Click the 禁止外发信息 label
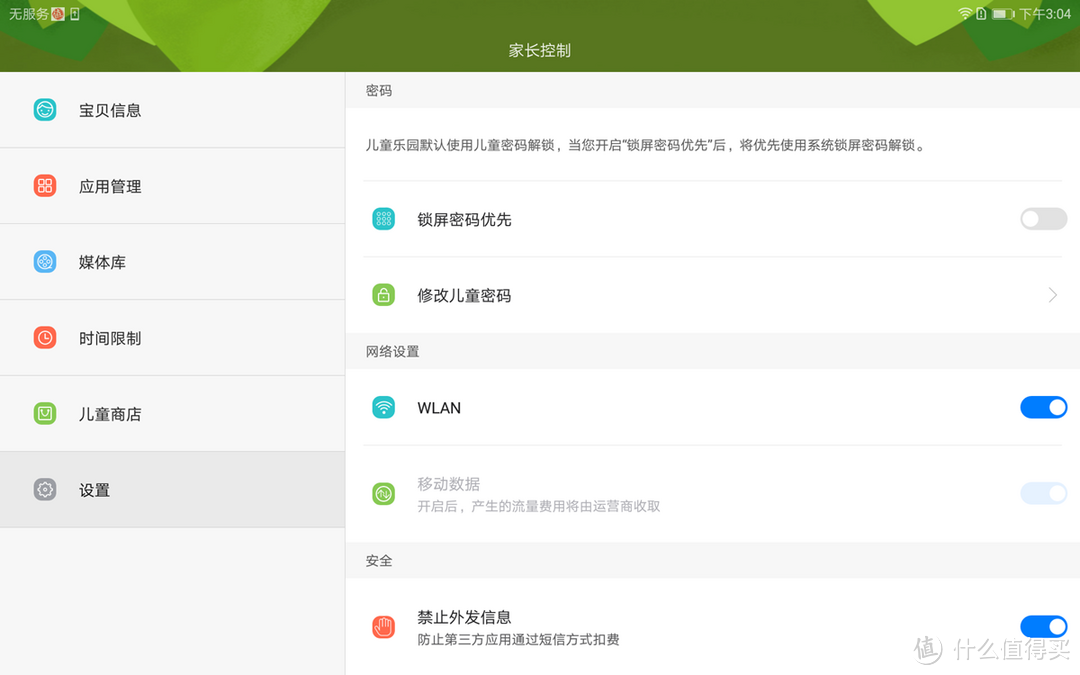Screen dimensions: 1080x675 tap(464, 616)
